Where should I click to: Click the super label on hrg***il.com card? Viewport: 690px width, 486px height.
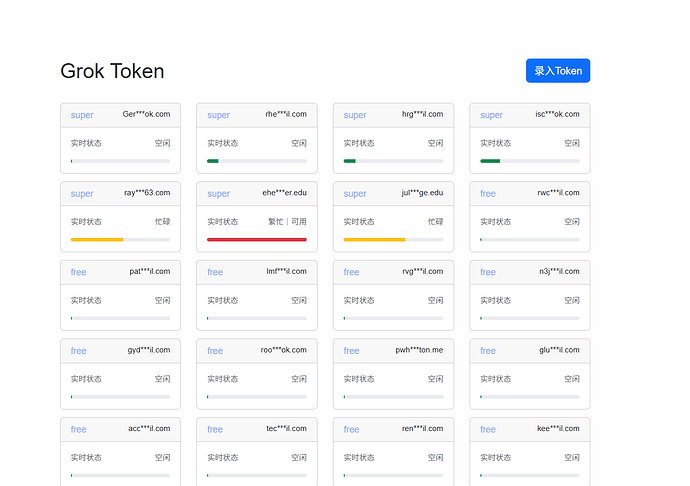tap(355, 115)
